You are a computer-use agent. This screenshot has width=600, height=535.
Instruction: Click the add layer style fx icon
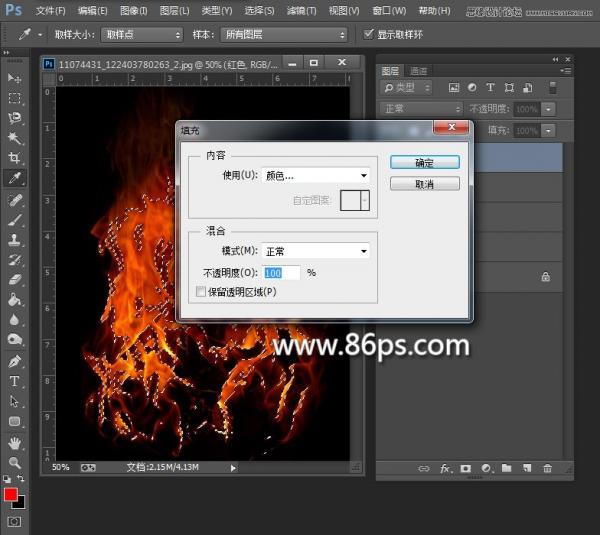(445, 468)
